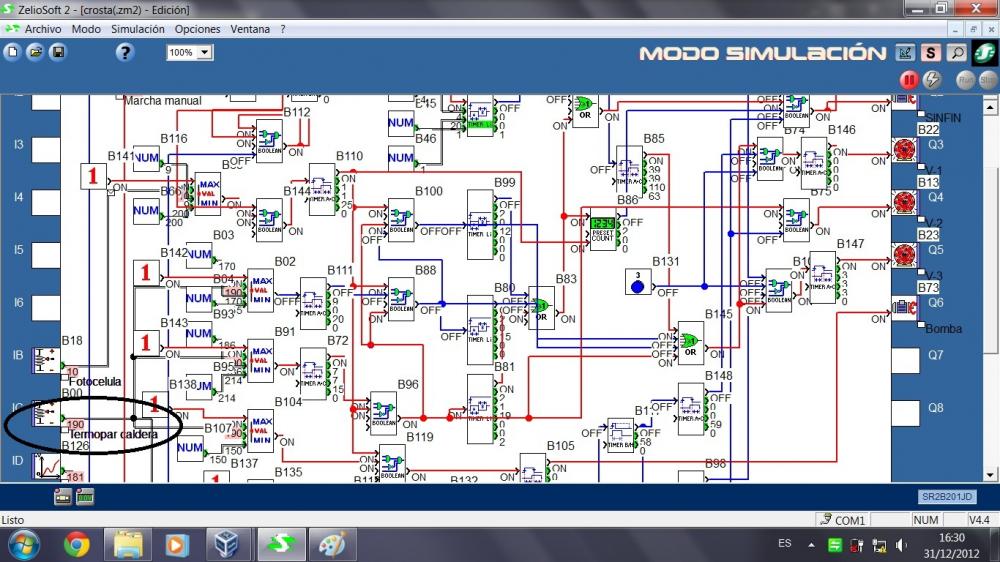Open the Help question mark icon
Viewport: 1000px width, 562px height.
[x=125, y=52]
